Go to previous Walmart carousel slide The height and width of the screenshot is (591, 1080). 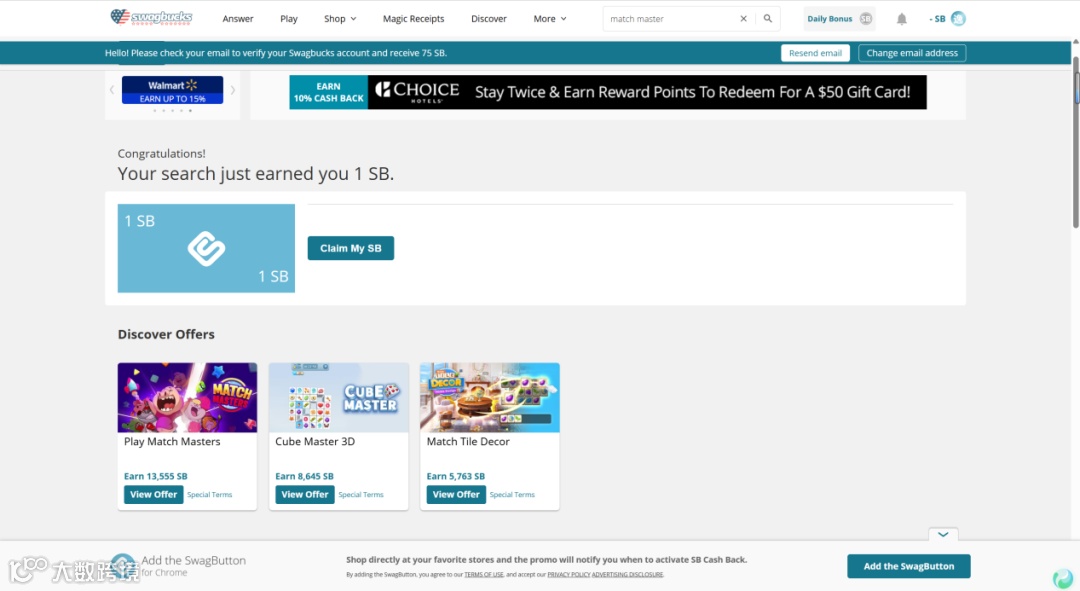pos(112,90)
